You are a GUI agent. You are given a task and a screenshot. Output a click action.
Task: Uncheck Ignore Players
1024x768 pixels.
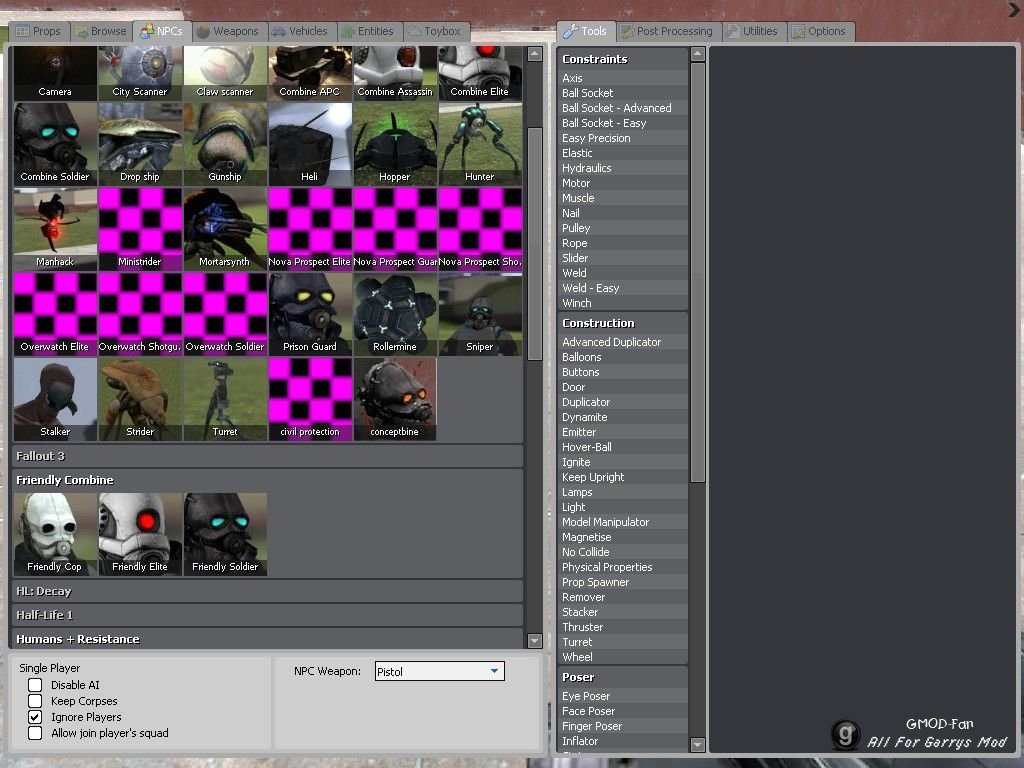(35, 717)
